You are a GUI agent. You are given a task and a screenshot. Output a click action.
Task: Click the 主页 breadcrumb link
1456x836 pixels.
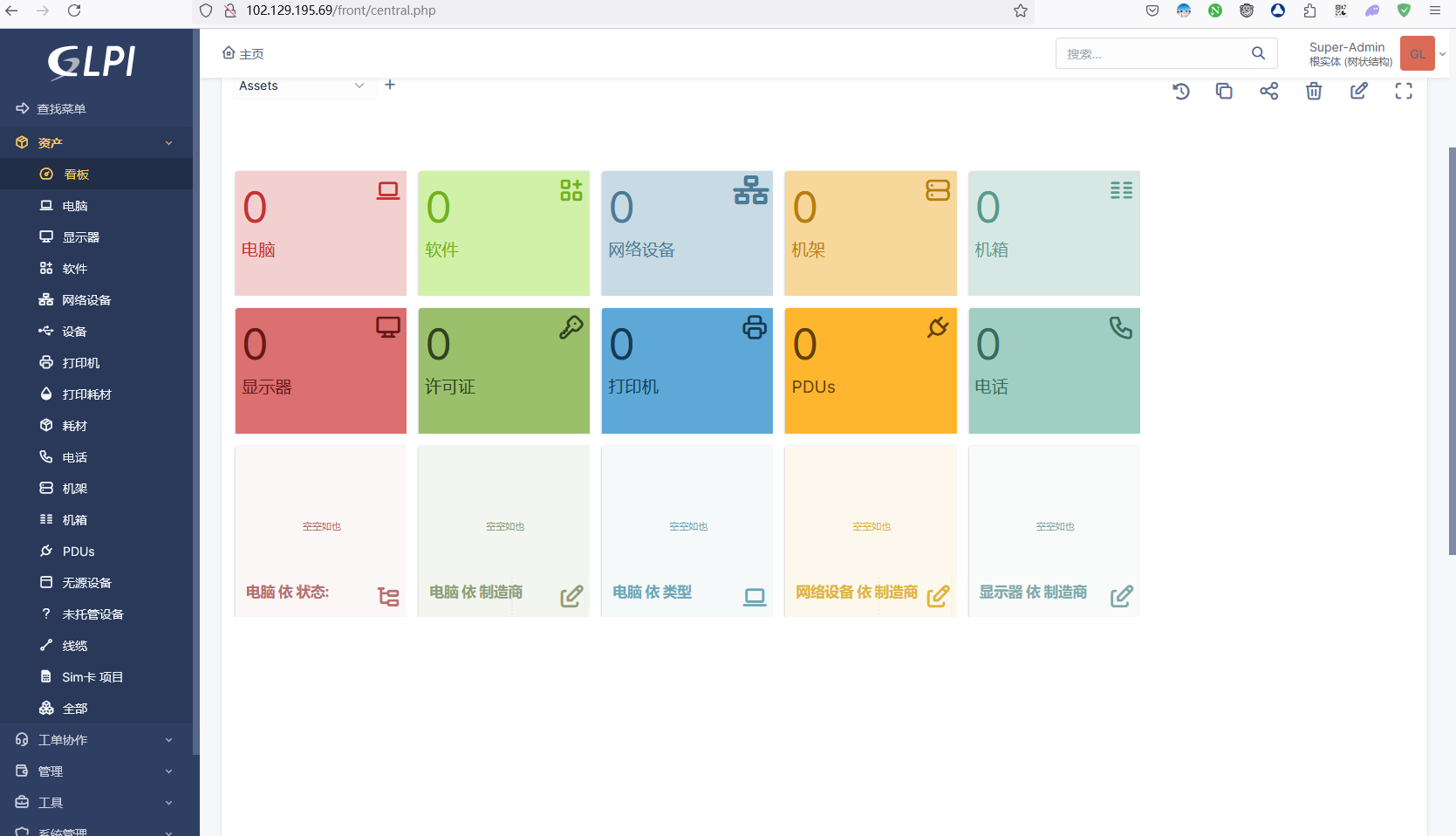[x=243, y=54]
